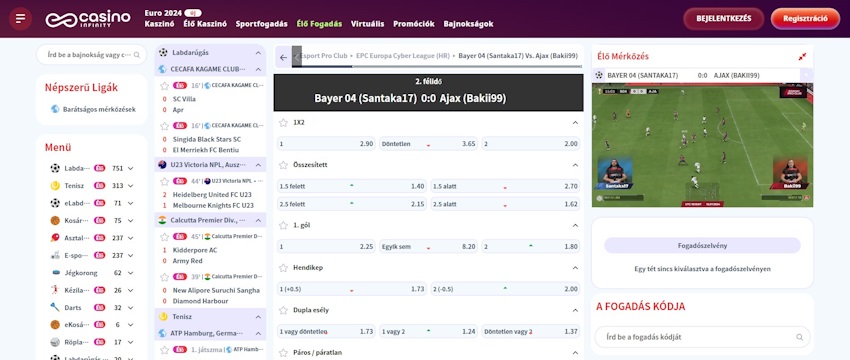Viewport: 850px width, 360px height.
Task: Click the league search input field
Action: click(91, 55)
